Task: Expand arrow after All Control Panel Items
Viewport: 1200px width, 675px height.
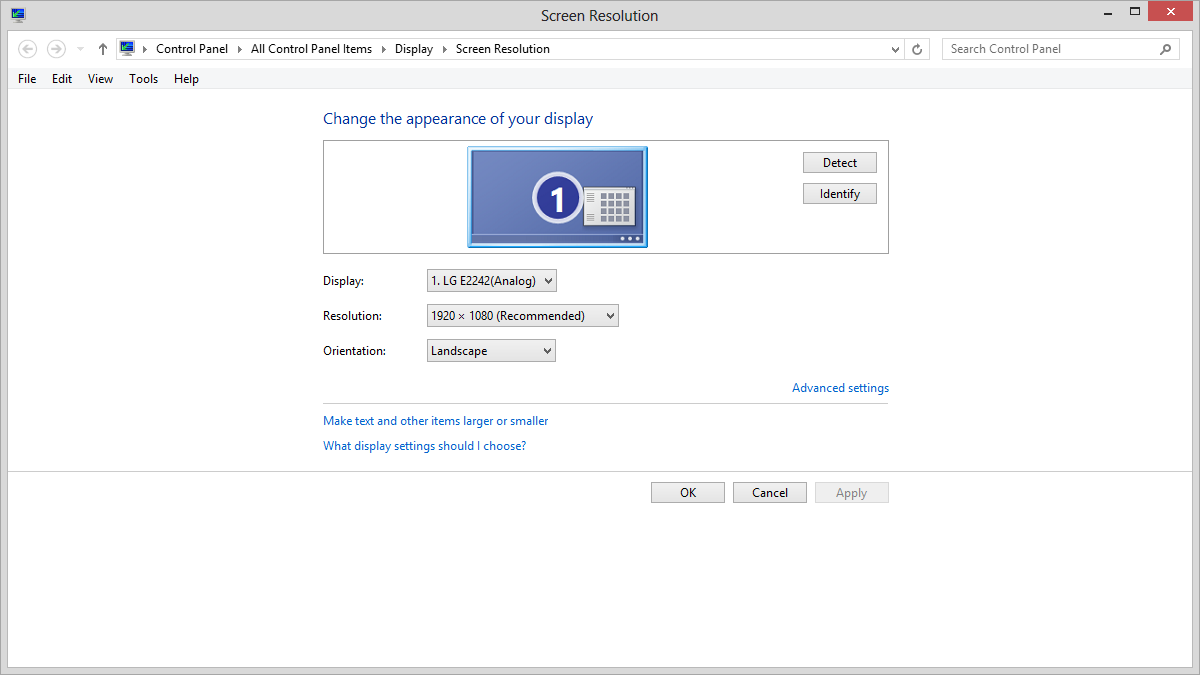Action: (384, 49)
